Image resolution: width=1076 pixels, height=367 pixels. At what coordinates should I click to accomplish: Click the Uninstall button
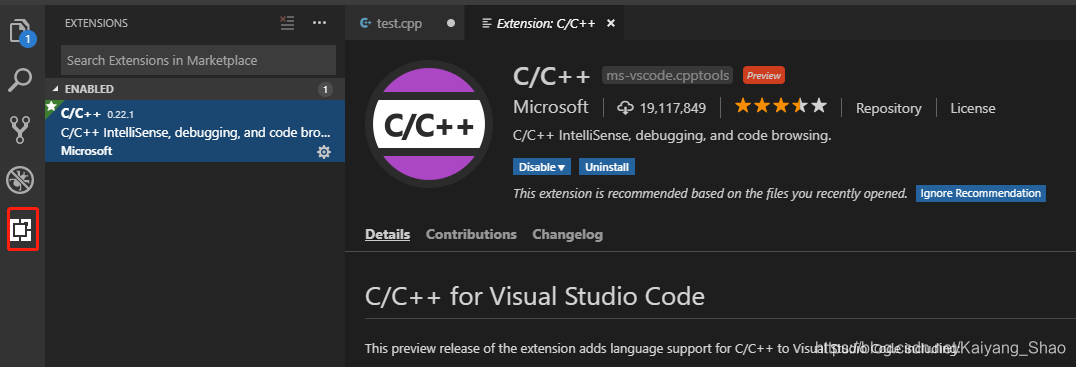[607, 167]
